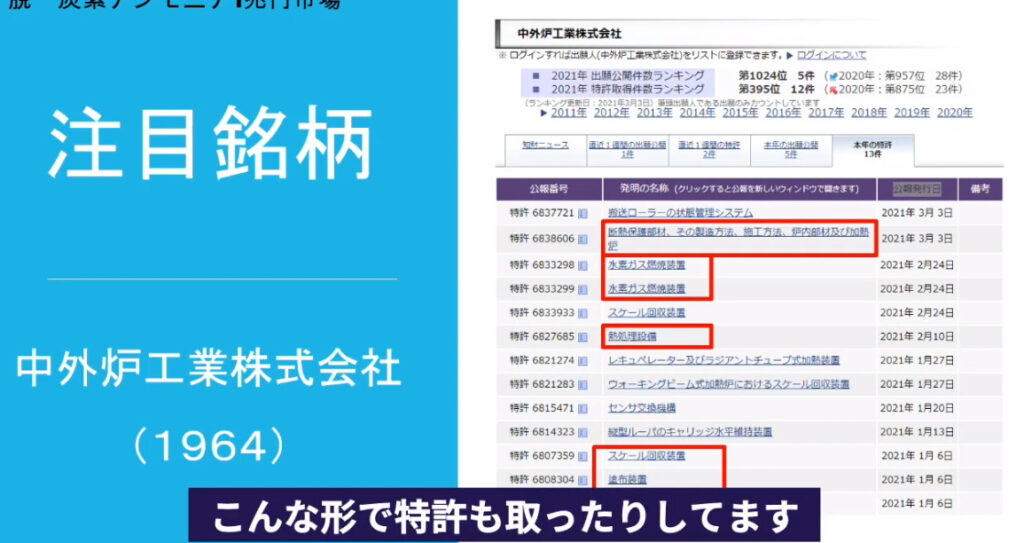Viewport: 1024px width, 543px height.
Task: Switch to 本年の出願公開 5件 tab
Action: coord(791,150)
